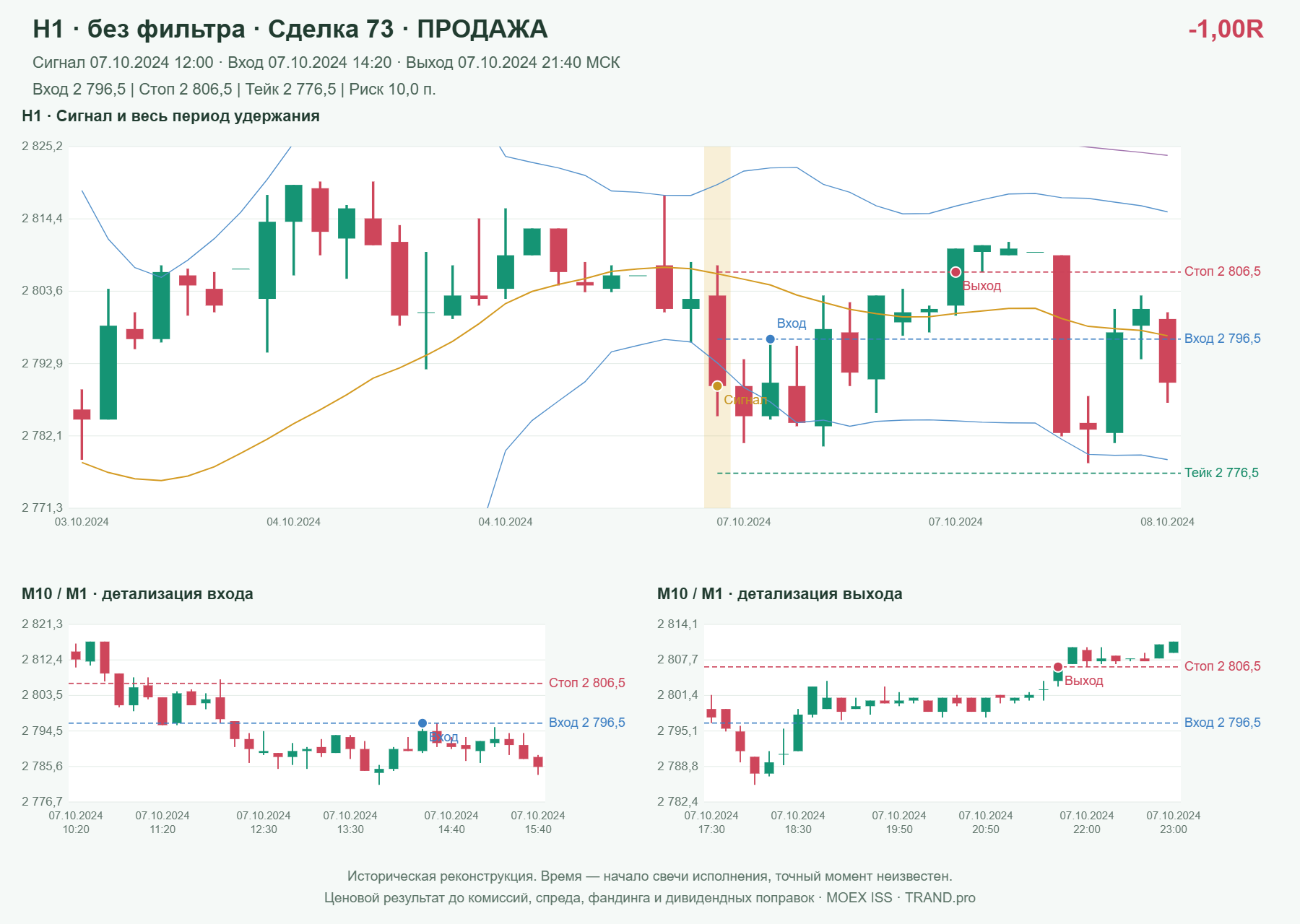Click heading 'M10 / M1 · детализация входа'
Screen dimensions: 1300x924
[137, 594]
